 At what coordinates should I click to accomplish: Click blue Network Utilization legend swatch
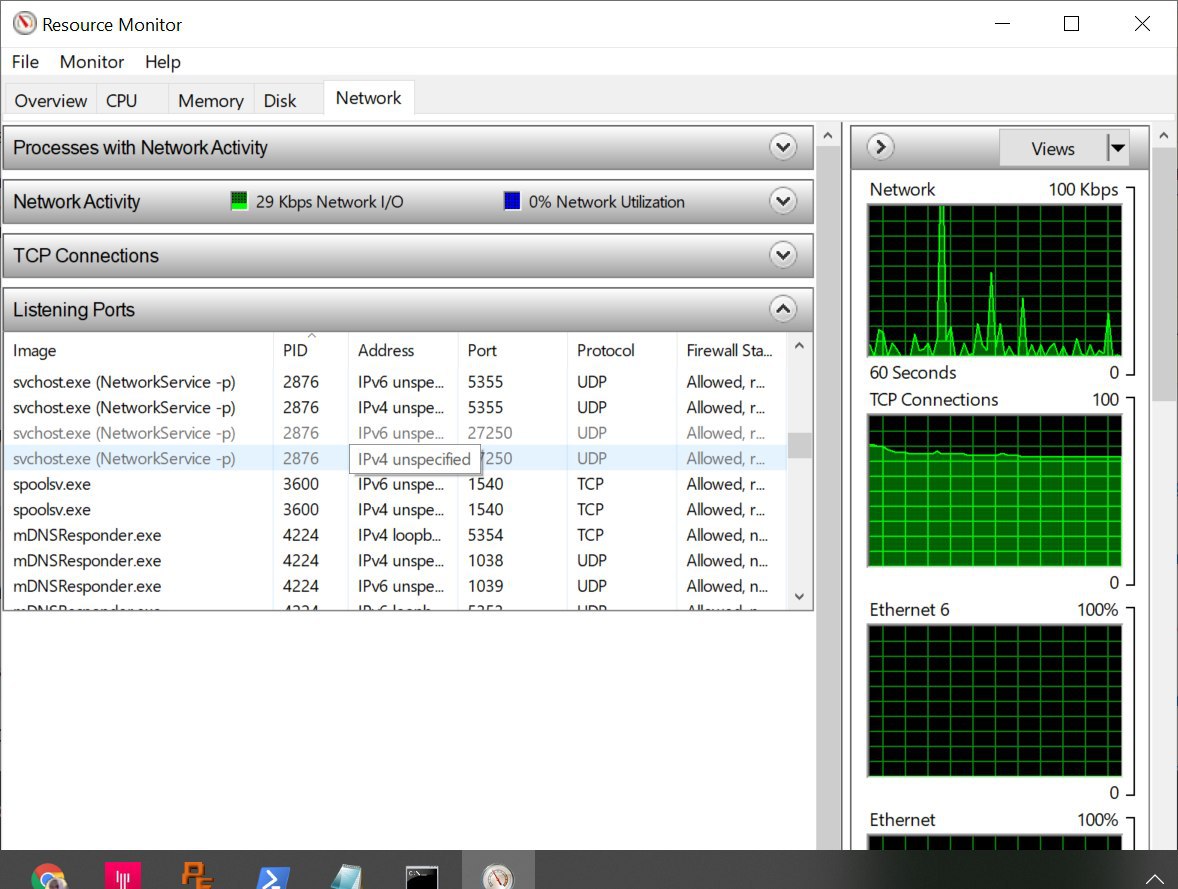coord(512,201)
